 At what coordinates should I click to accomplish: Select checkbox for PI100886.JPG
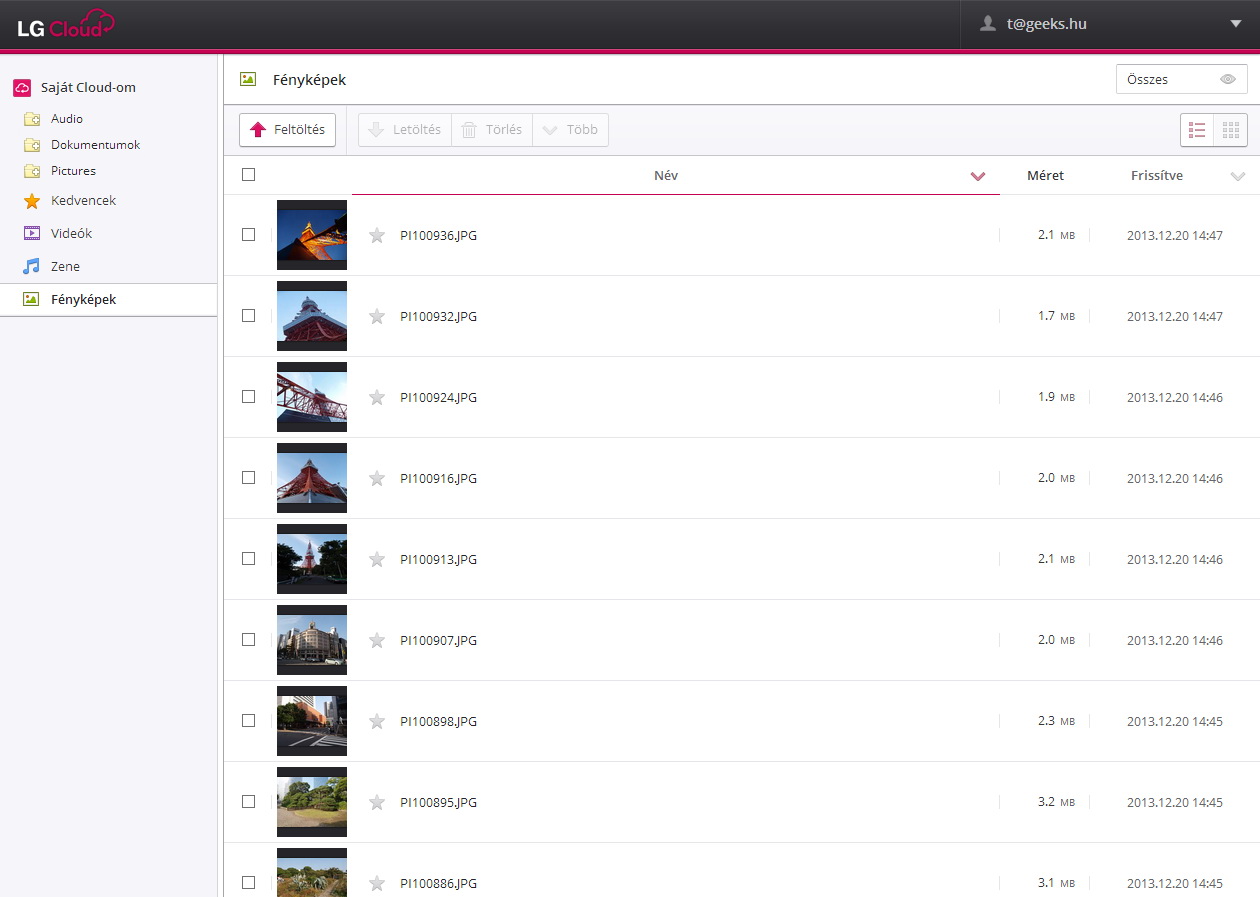248,883
